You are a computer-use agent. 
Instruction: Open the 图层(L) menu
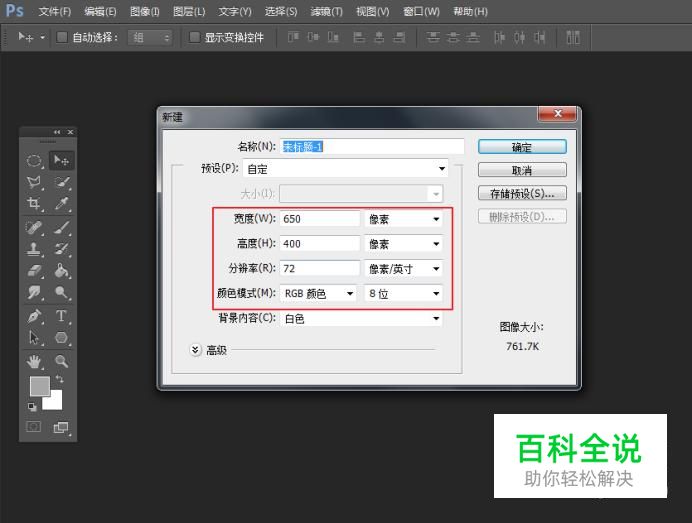pos(189,11)
